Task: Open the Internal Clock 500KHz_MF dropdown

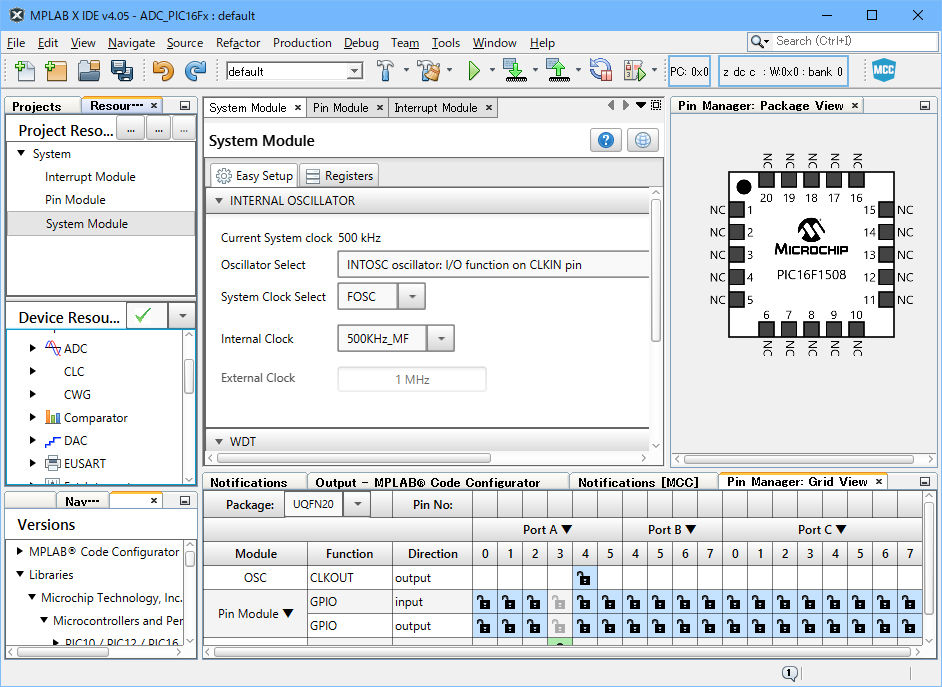Action: point(441,338)
